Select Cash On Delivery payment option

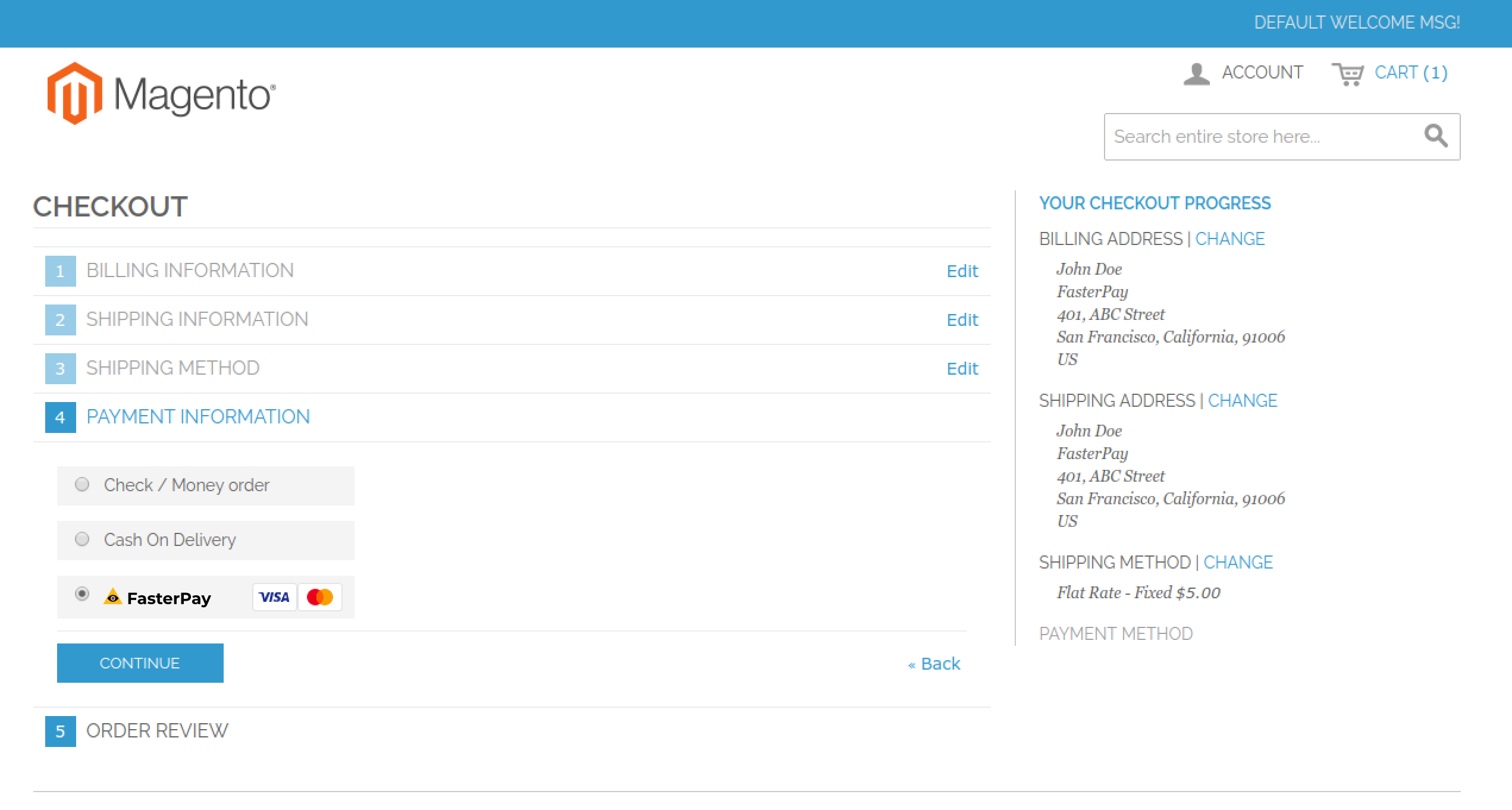[82, 539]
